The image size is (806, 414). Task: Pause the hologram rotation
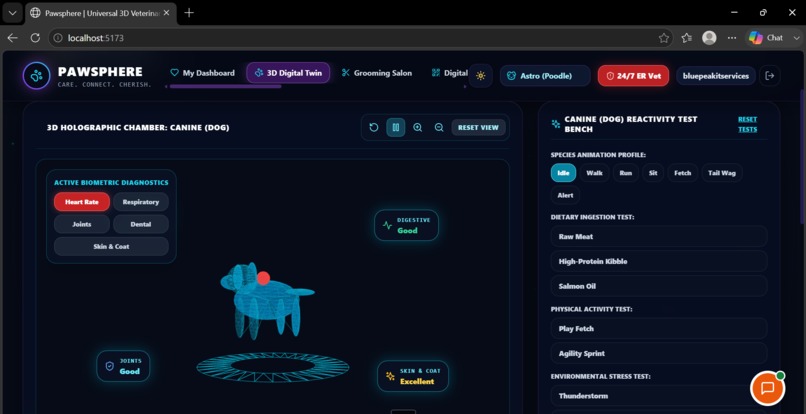396,128
